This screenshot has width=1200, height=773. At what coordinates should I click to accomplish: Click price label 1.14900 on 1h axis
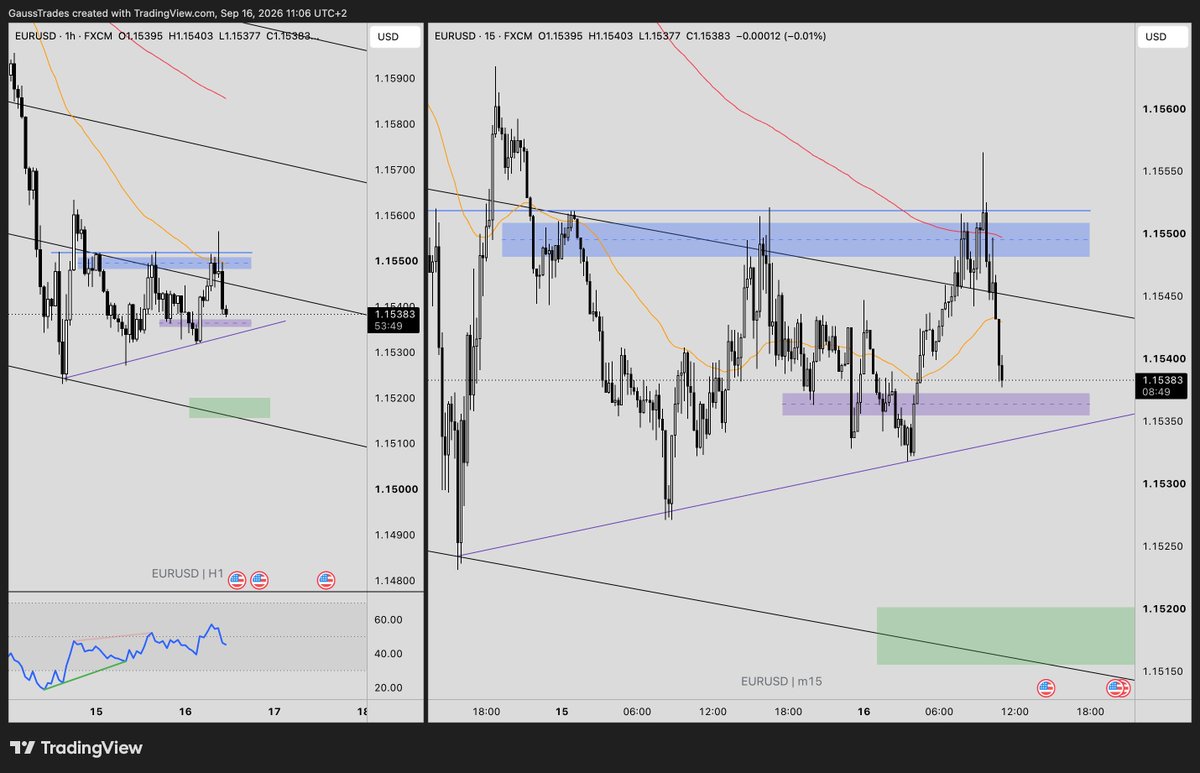click(x=396, y=535)
